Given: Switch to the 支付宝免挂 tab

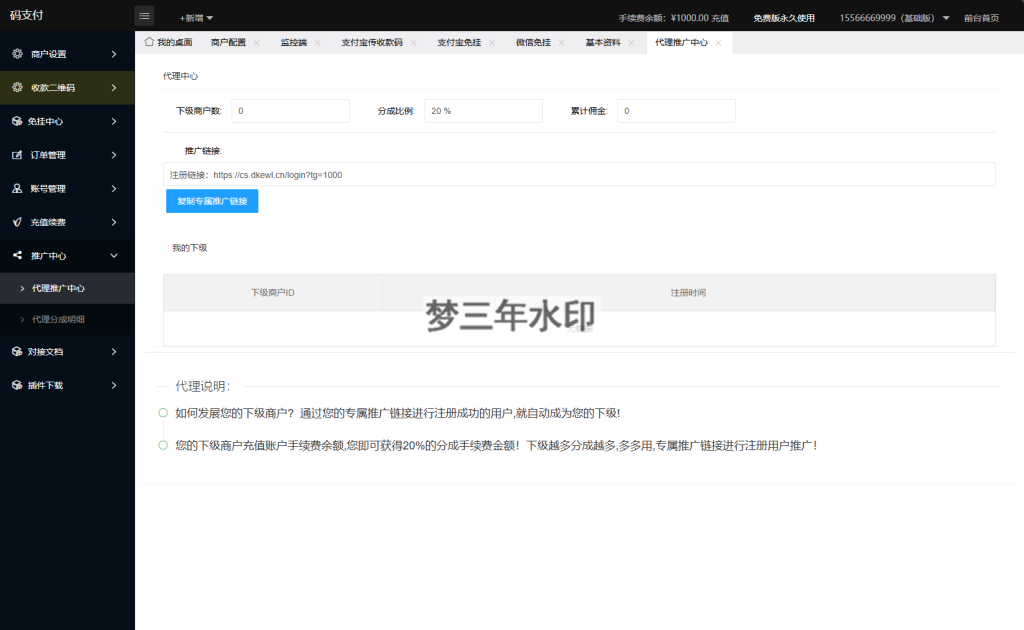Looking at the screenshot, I should pyautogui.click(x=459, y=42).
